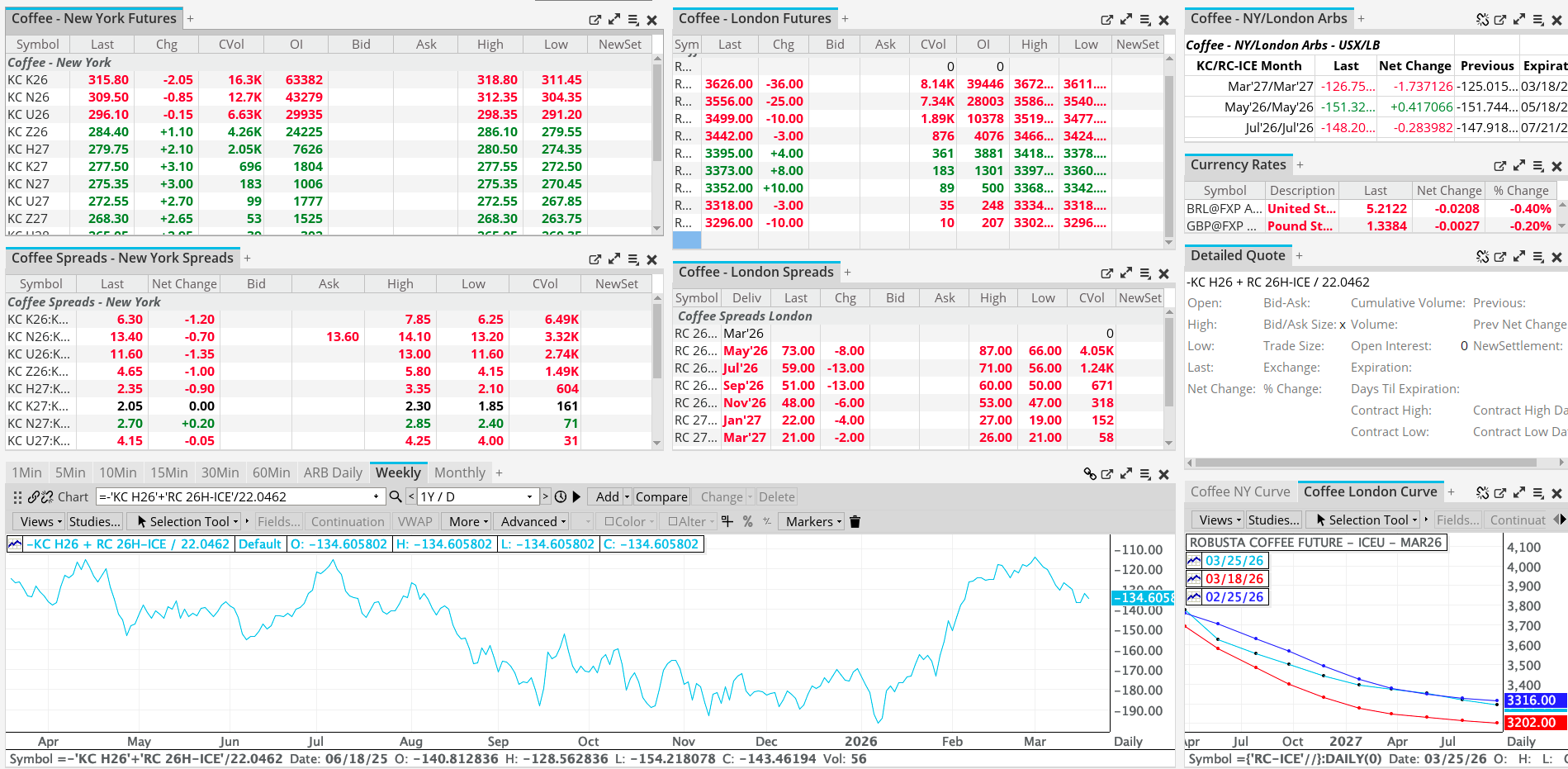The width and height of the screenshot is (1568, 769).
Task: Expand the Add button dropdown arrow
Action: [627, 496]
